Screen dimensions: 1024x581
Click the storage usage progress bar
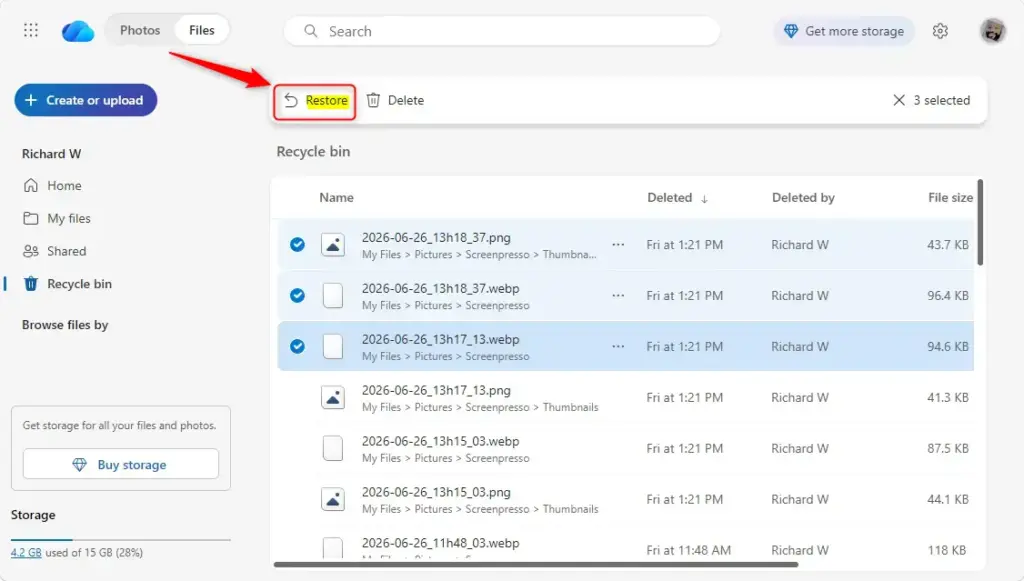121,540
